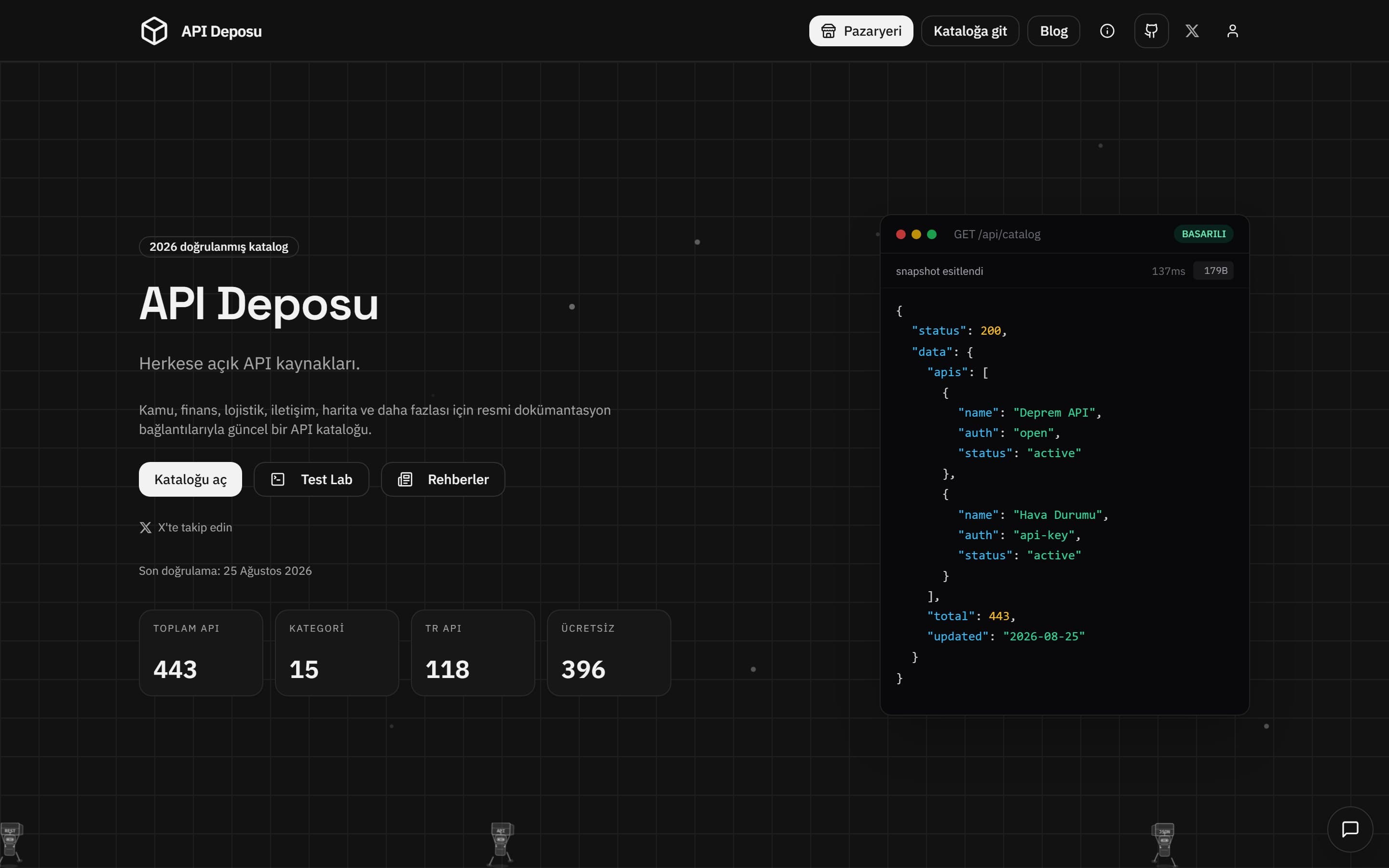Screen dimensions: 1389x868
Task: Click the newspaper icon in Rehberler
Action: tap(405, 479)
